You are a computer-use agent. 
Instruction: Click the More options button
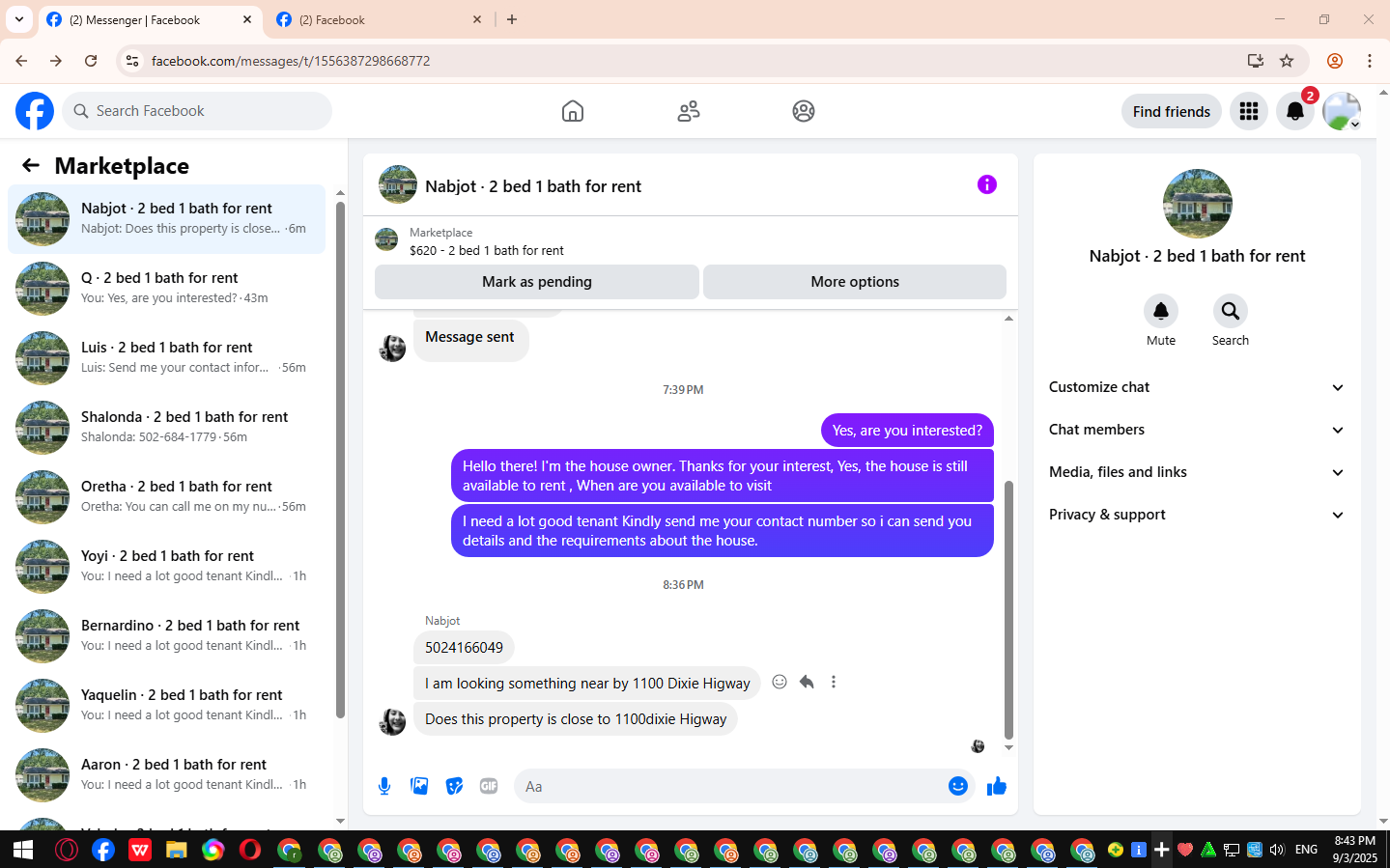[855, 282]
